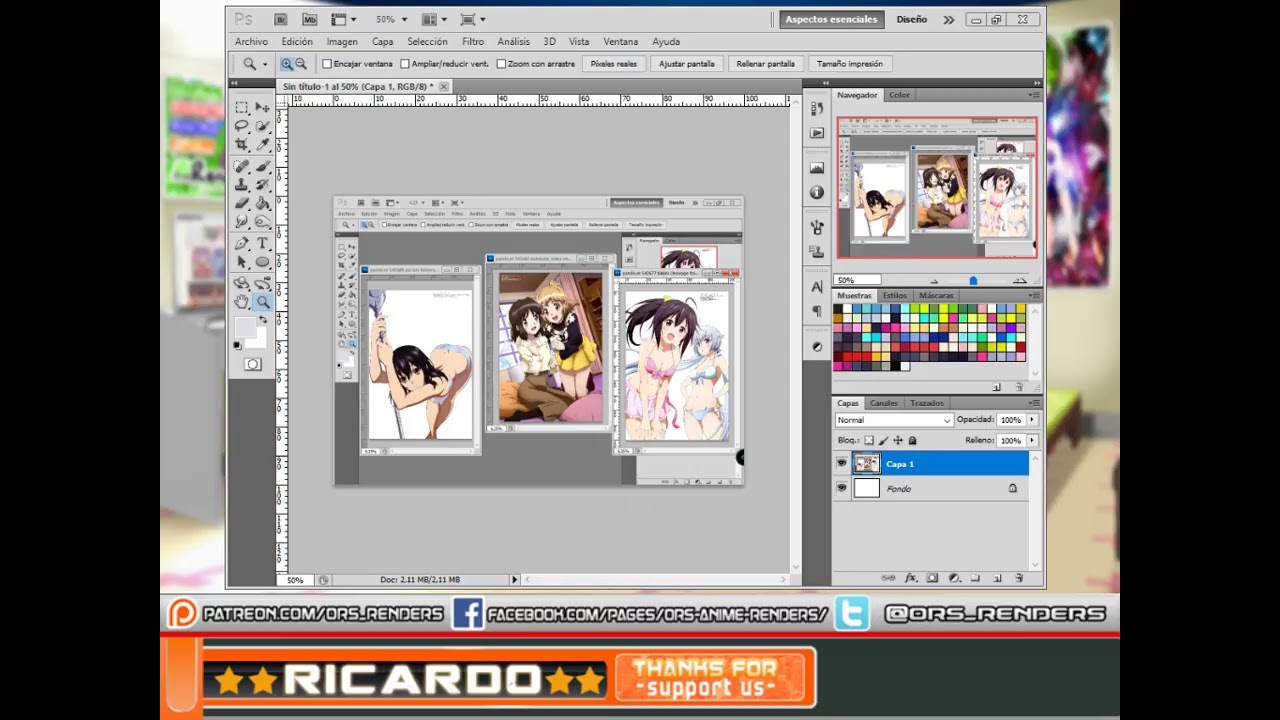Open the screen mode dropdown
This screenshot has width=1280, height=720.
(472, 19)
